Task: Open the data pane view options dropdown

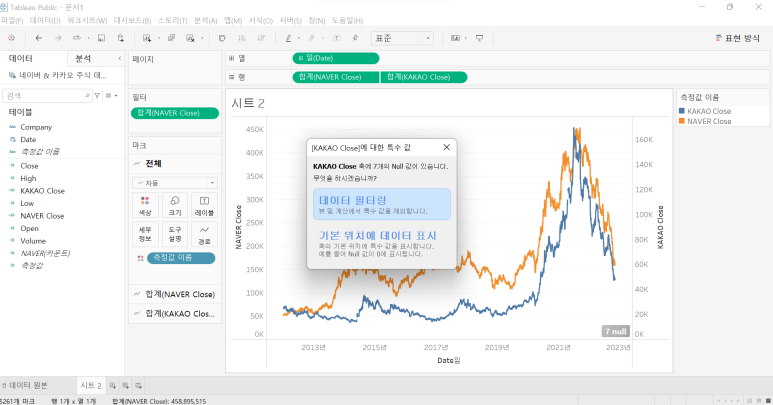Action: coord(111,96)
